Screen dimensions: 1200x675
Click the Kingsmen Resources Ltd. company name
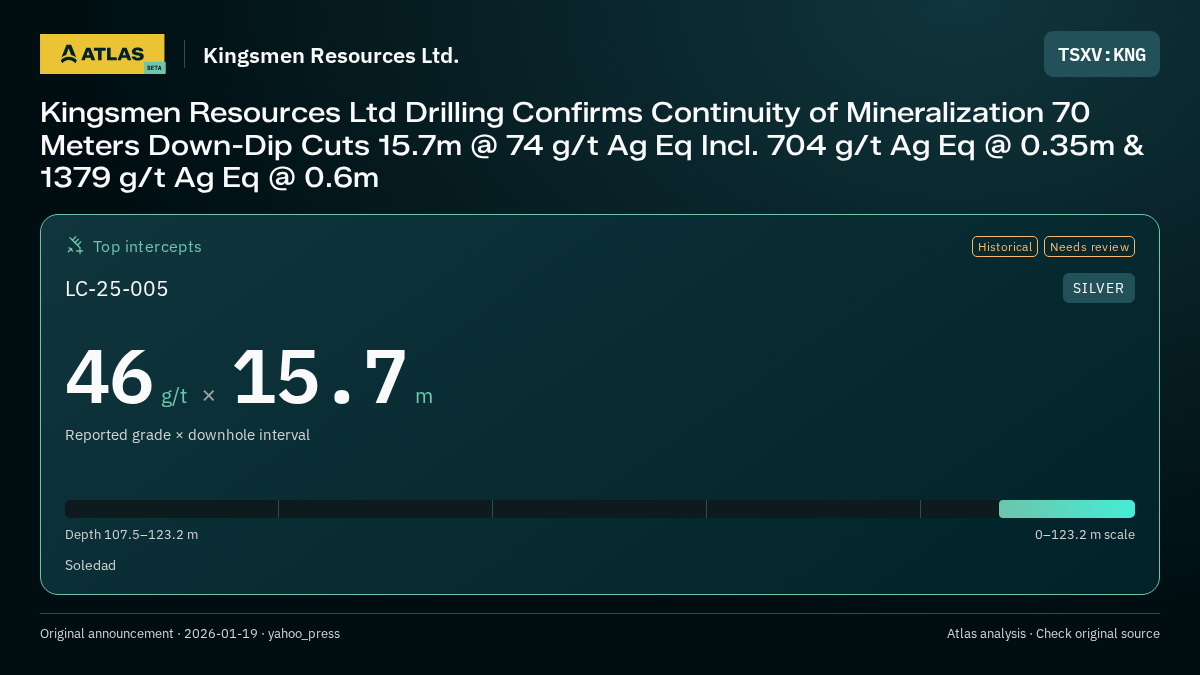331,55
